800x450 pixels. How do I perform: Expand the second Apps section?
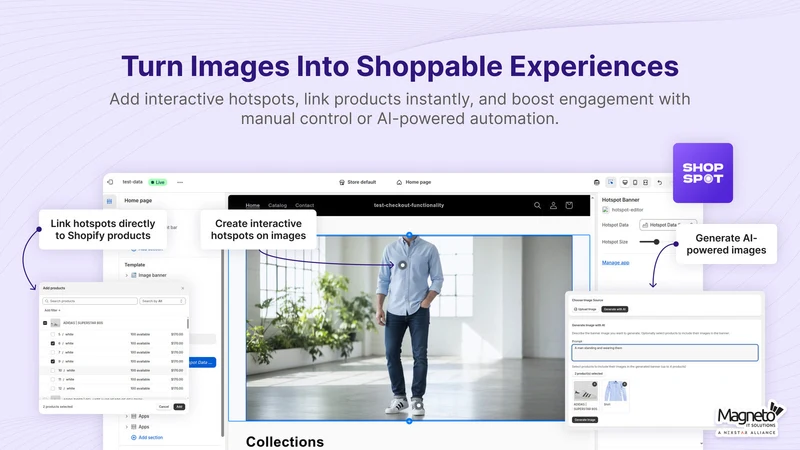point(127,427)
